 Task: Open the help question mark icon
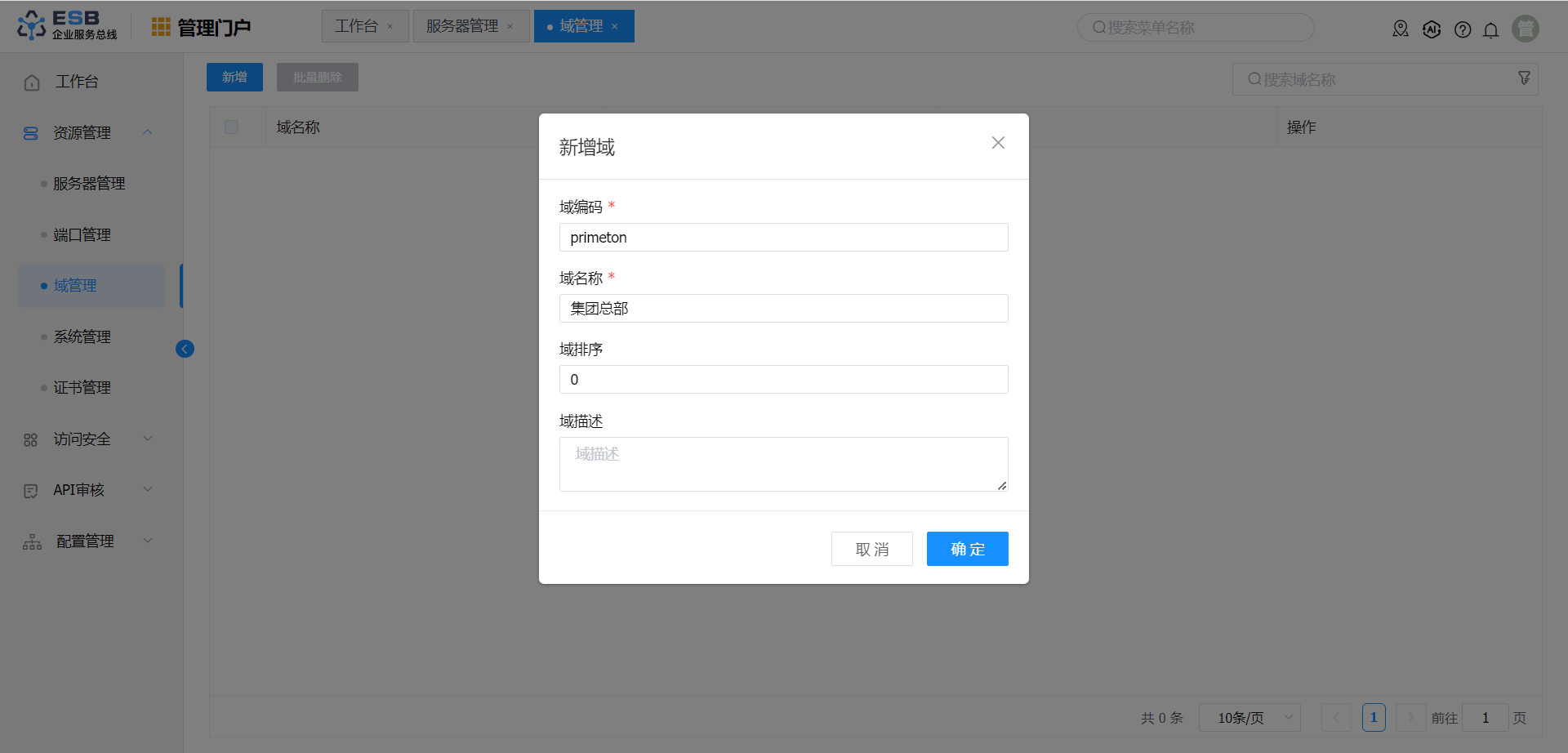[1463, 30]
